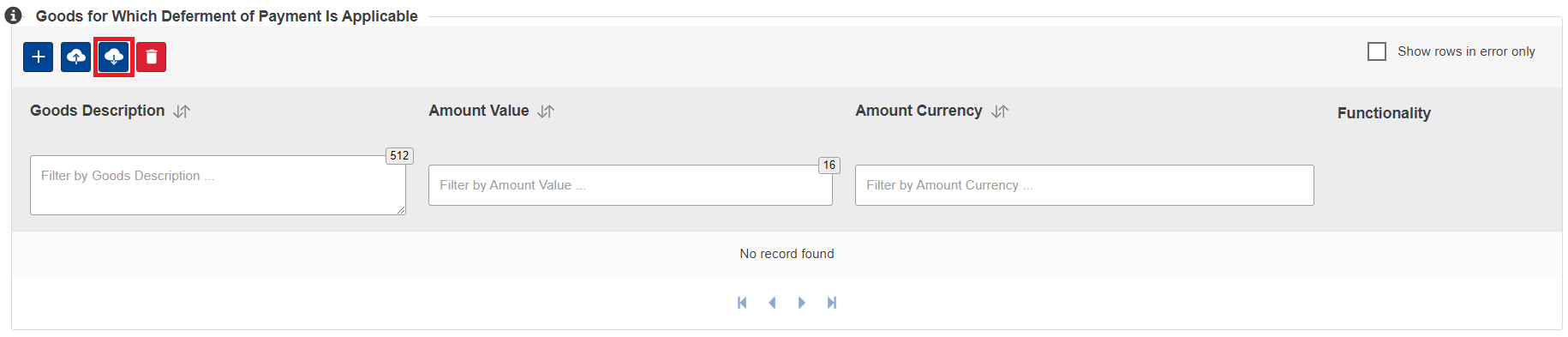Jump to the last page of records
Screen dimensions: 1568x337
tap(832, 303)
